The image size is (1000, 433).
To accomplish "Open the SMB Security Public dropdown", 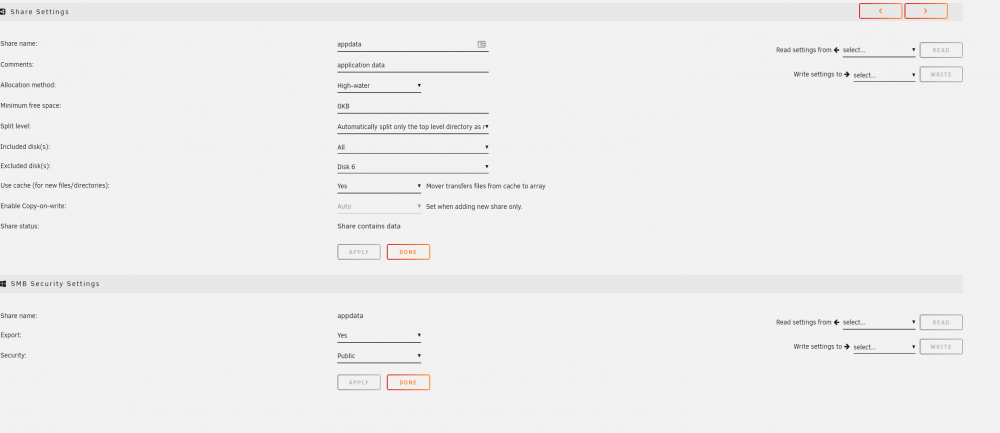I will tap(379, 356).
